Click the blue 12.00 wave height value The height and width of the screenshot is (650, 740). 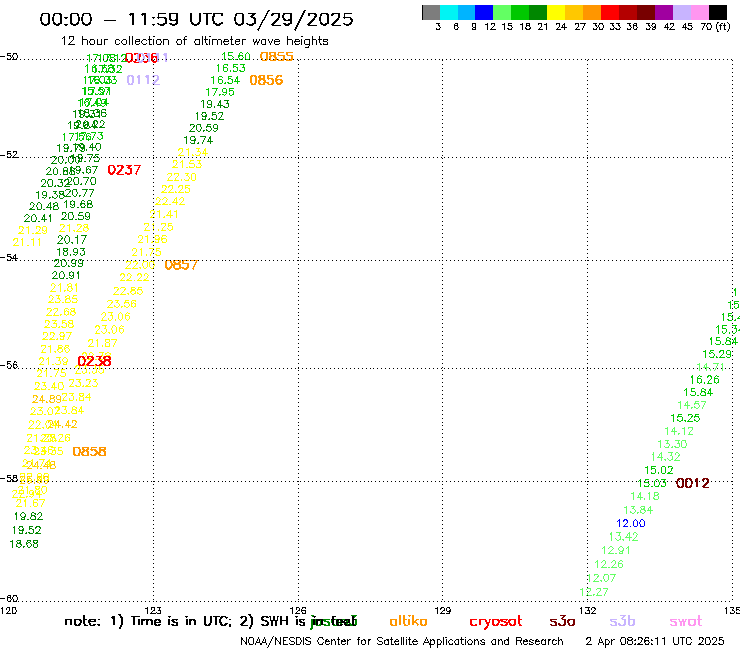coord(631,523)
